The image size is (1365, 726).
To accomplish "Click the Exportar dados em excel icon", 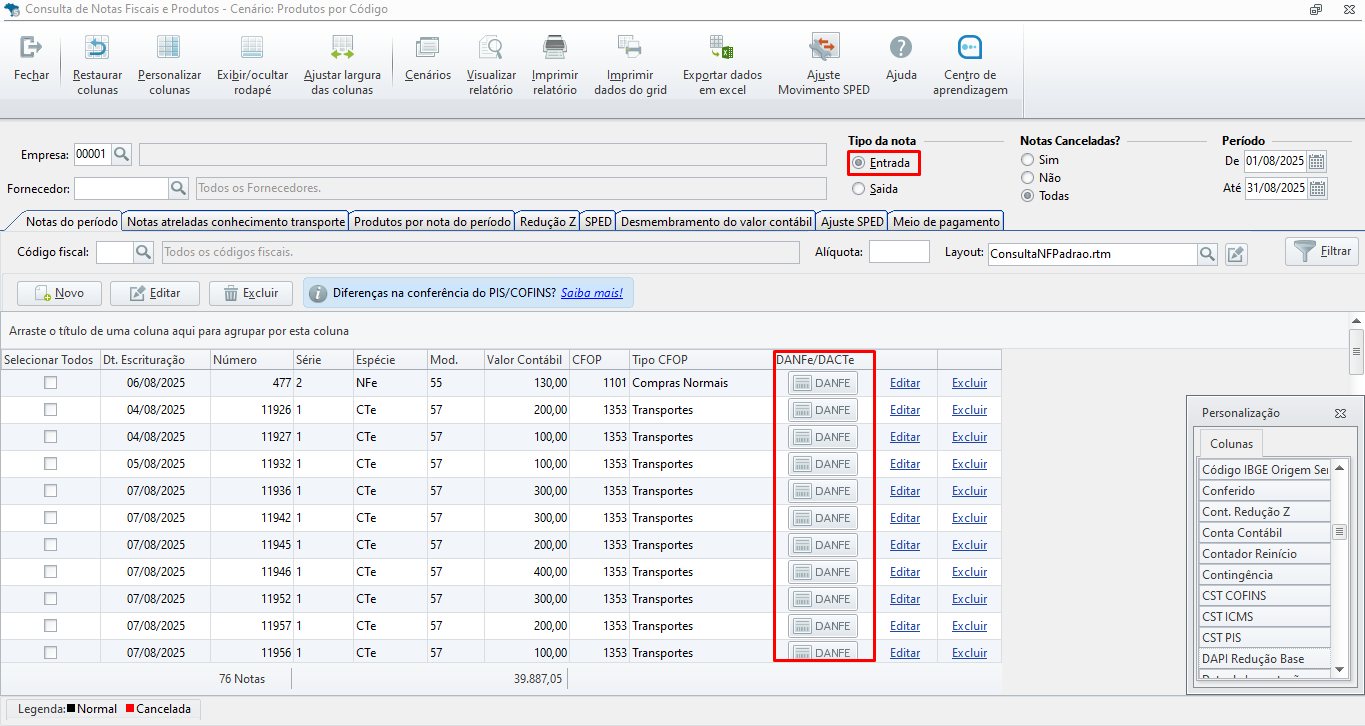I will (722, 47).
